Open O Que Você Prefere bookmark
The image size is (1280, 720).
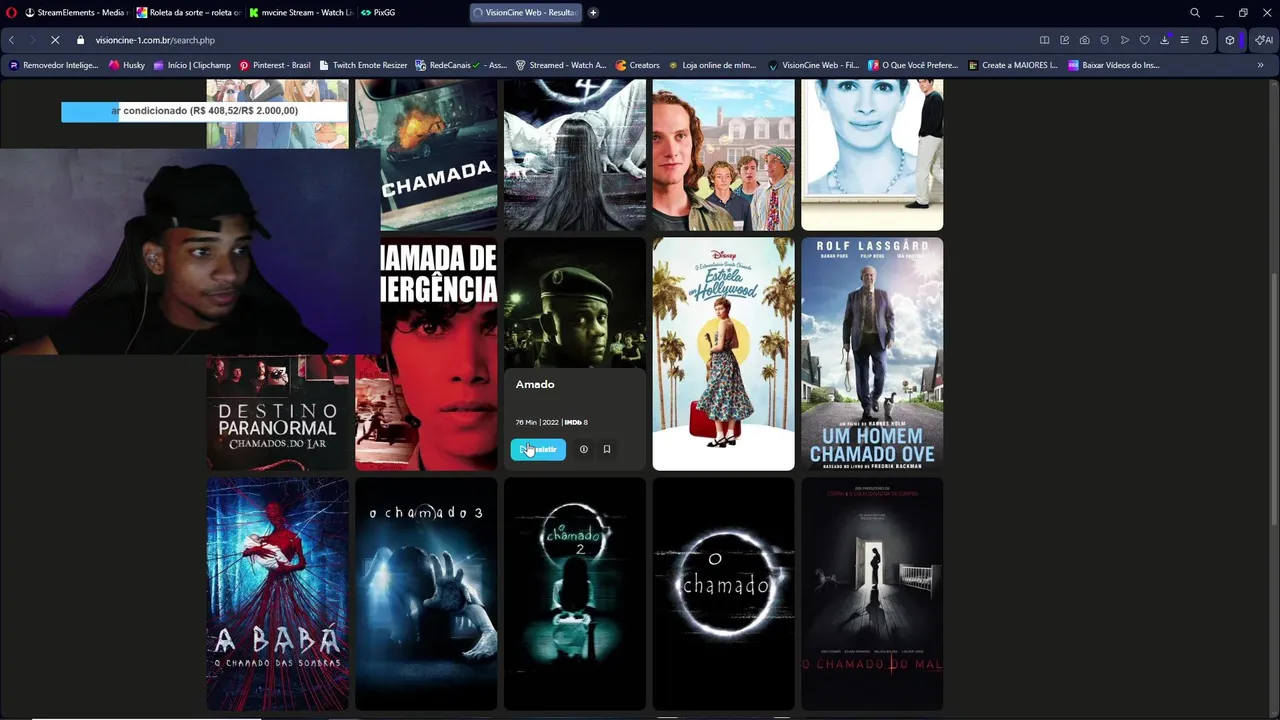[x=913, y=65]
